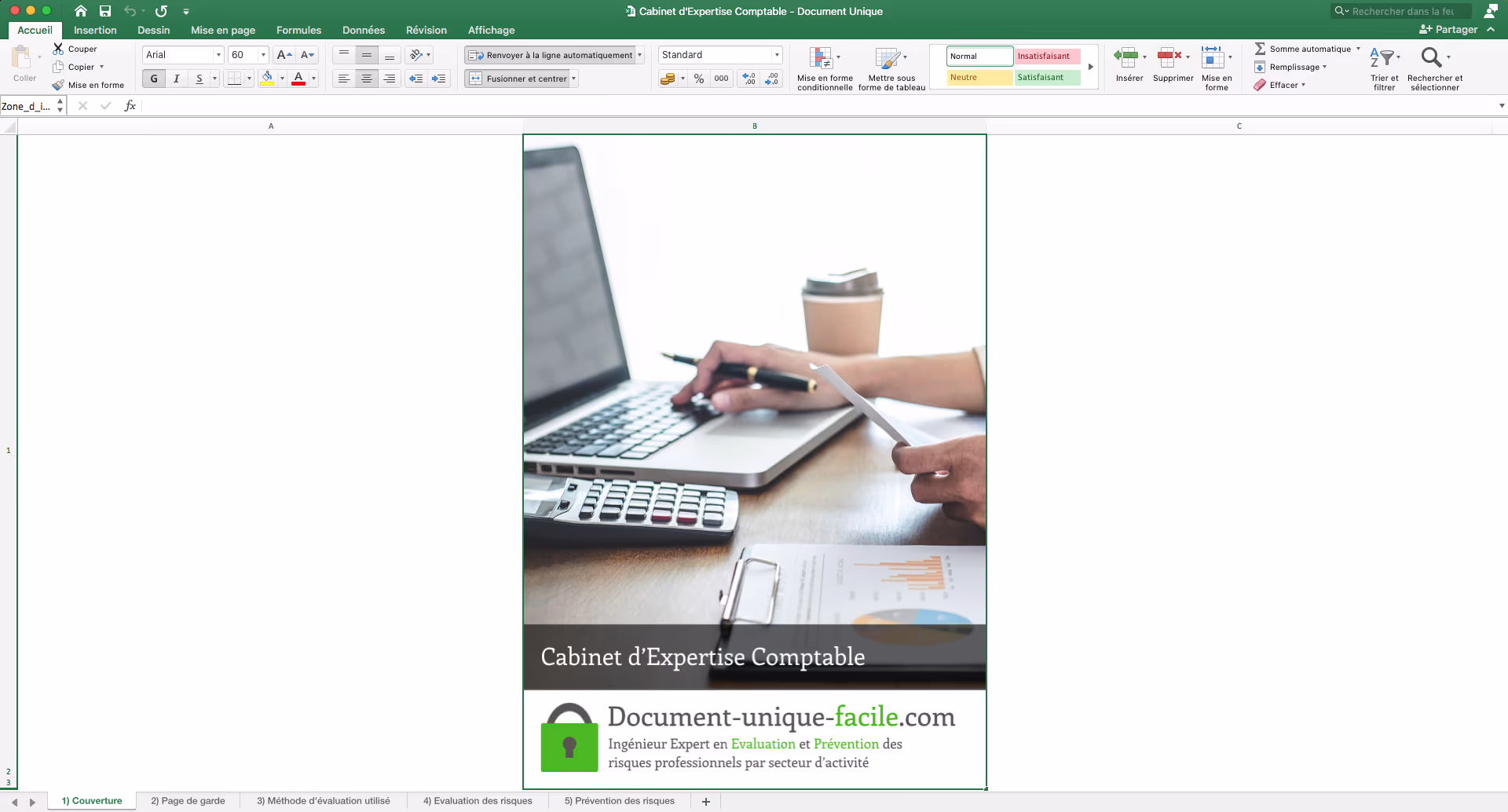This screenshot has height=812, width=1508.
Task: Toggle center horizontal alignment
Action: coord(367,79)
